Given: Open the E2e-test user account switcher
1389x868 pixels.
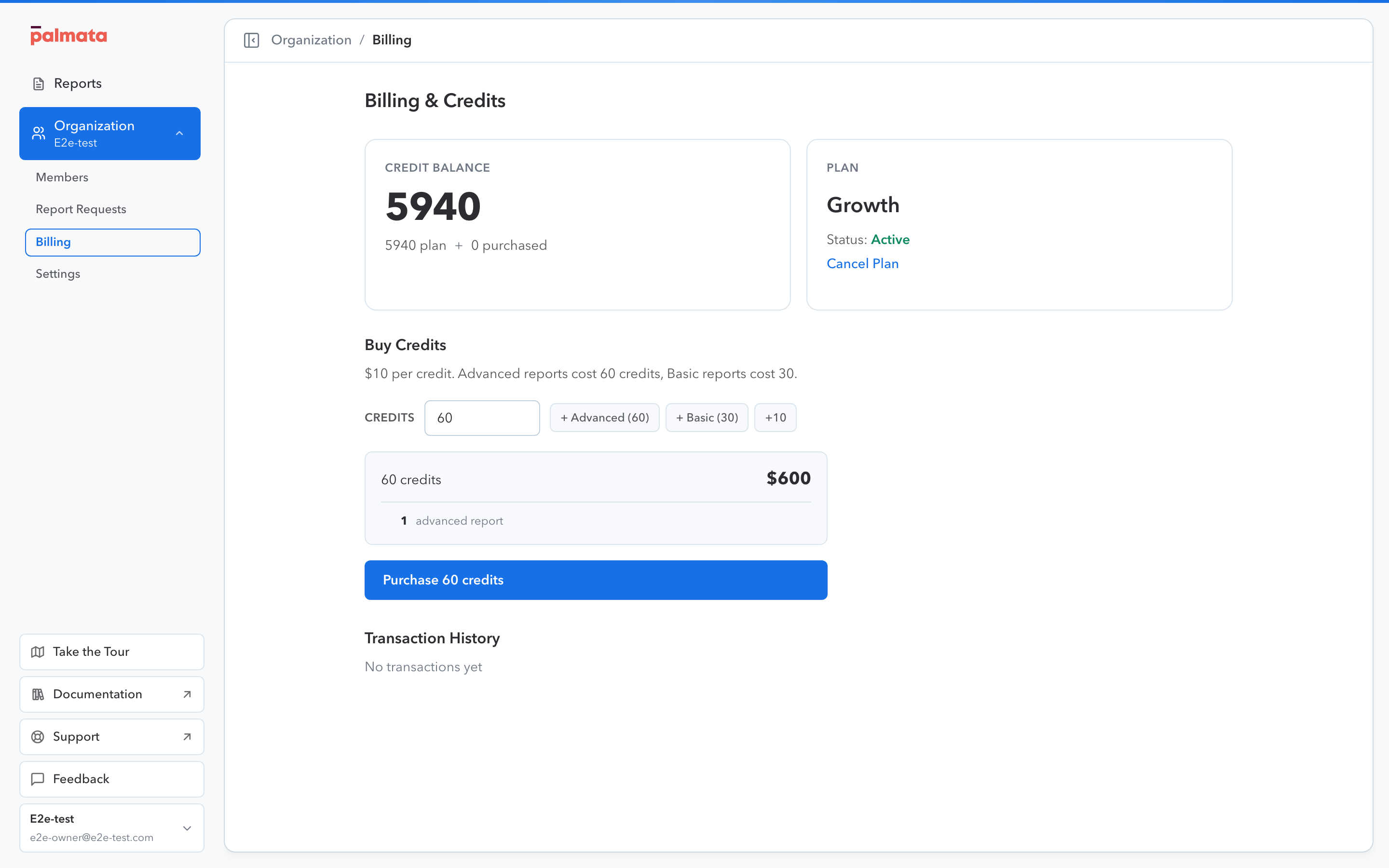Looking at the screenshot, I should coord(112,828).
